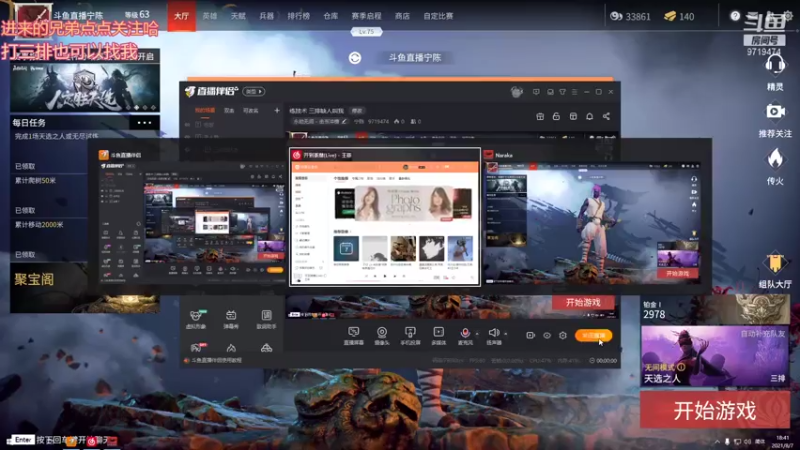The image size is (800, 450).
Task: Click the 天选之人 mode selection card
Action: point(715,356)
